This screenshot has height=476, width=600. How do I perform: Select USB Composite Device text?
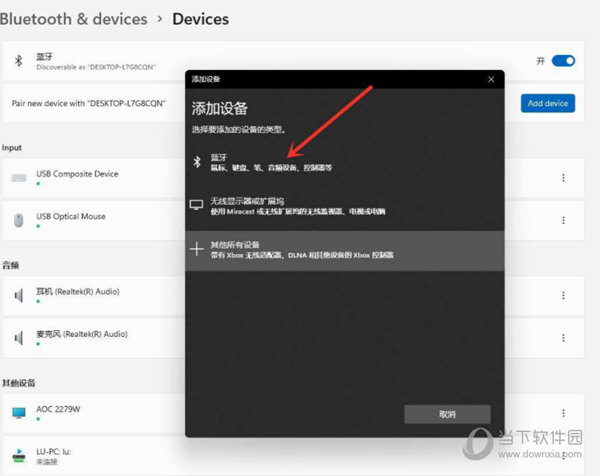77,174
